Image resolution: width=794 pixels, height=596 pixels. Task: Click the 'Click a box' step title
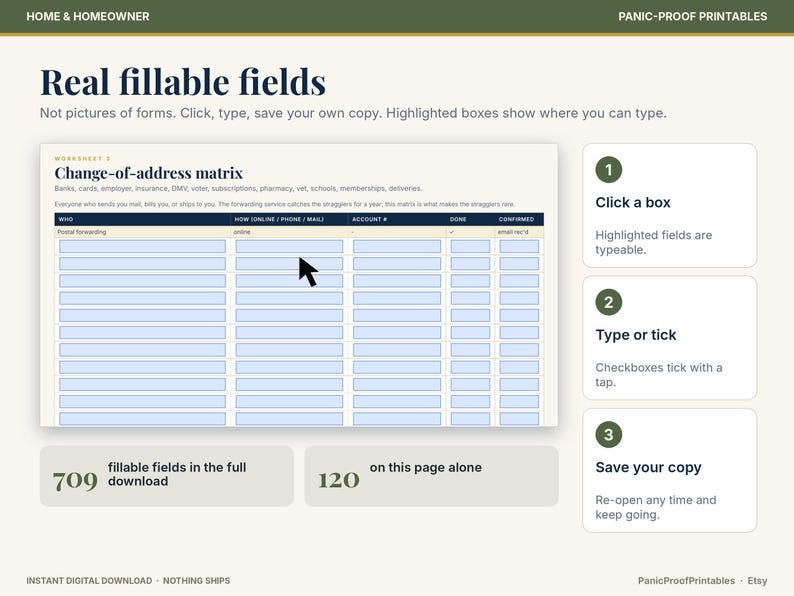(632, 203)
